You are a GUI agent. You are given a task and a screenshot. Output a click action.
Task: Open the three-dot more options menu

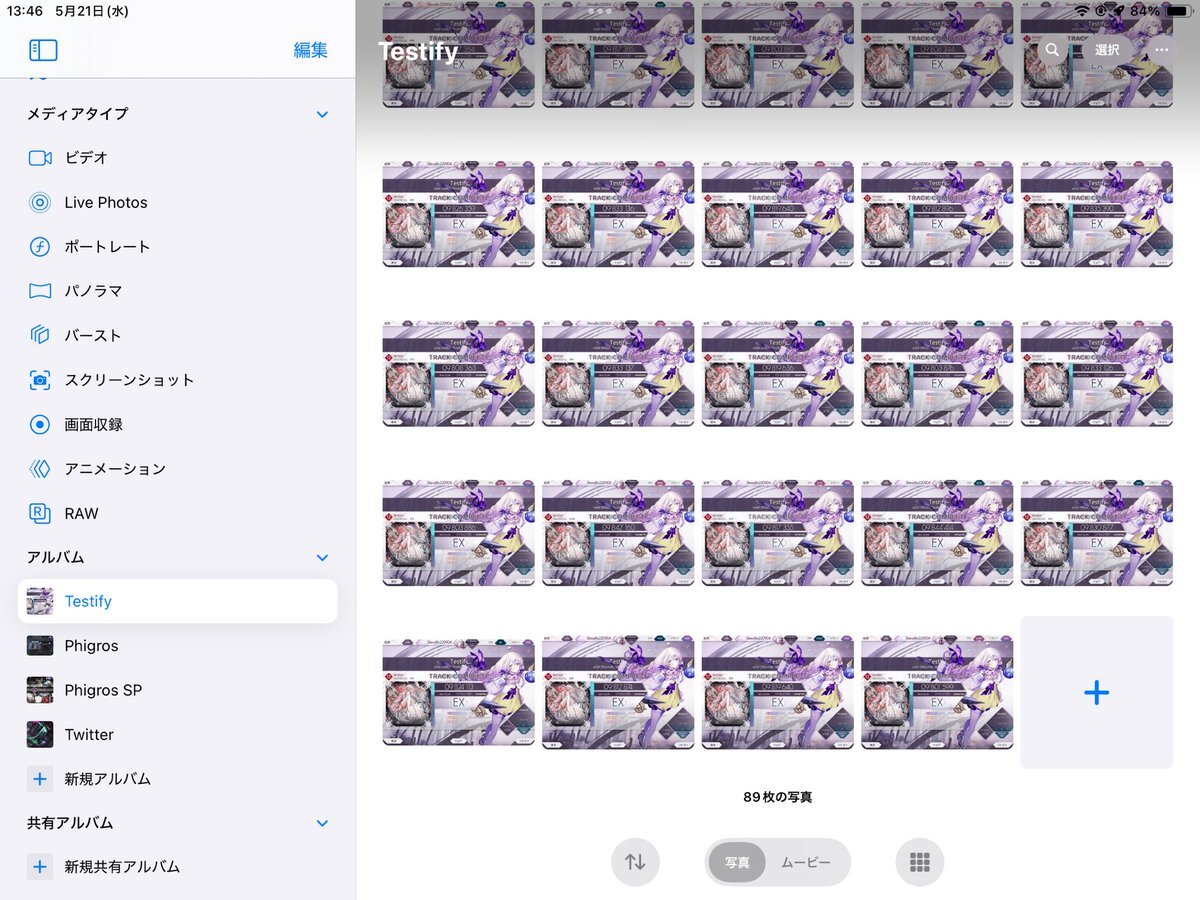(x=1161, y=49)
